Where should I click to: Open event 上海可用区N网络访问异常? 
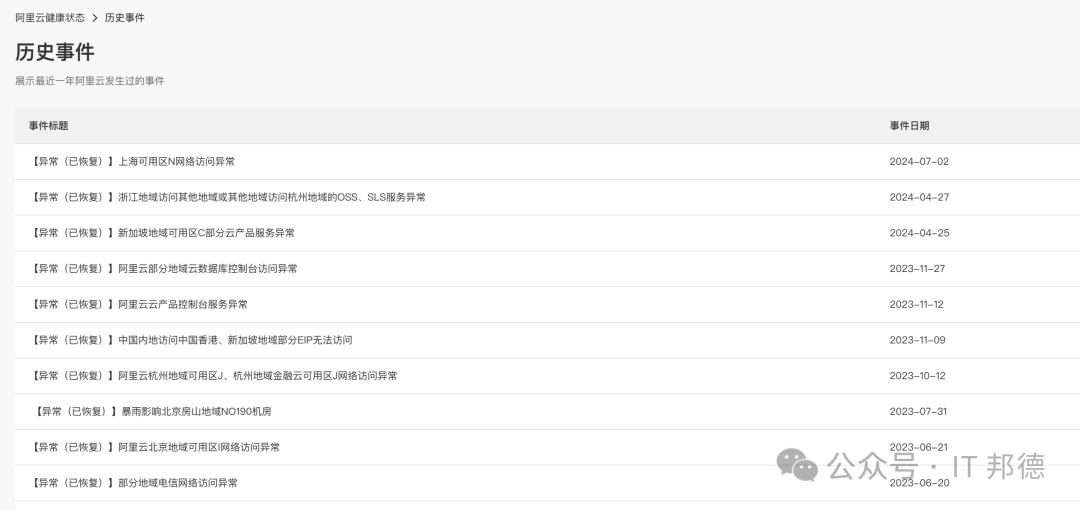[132, 161]
